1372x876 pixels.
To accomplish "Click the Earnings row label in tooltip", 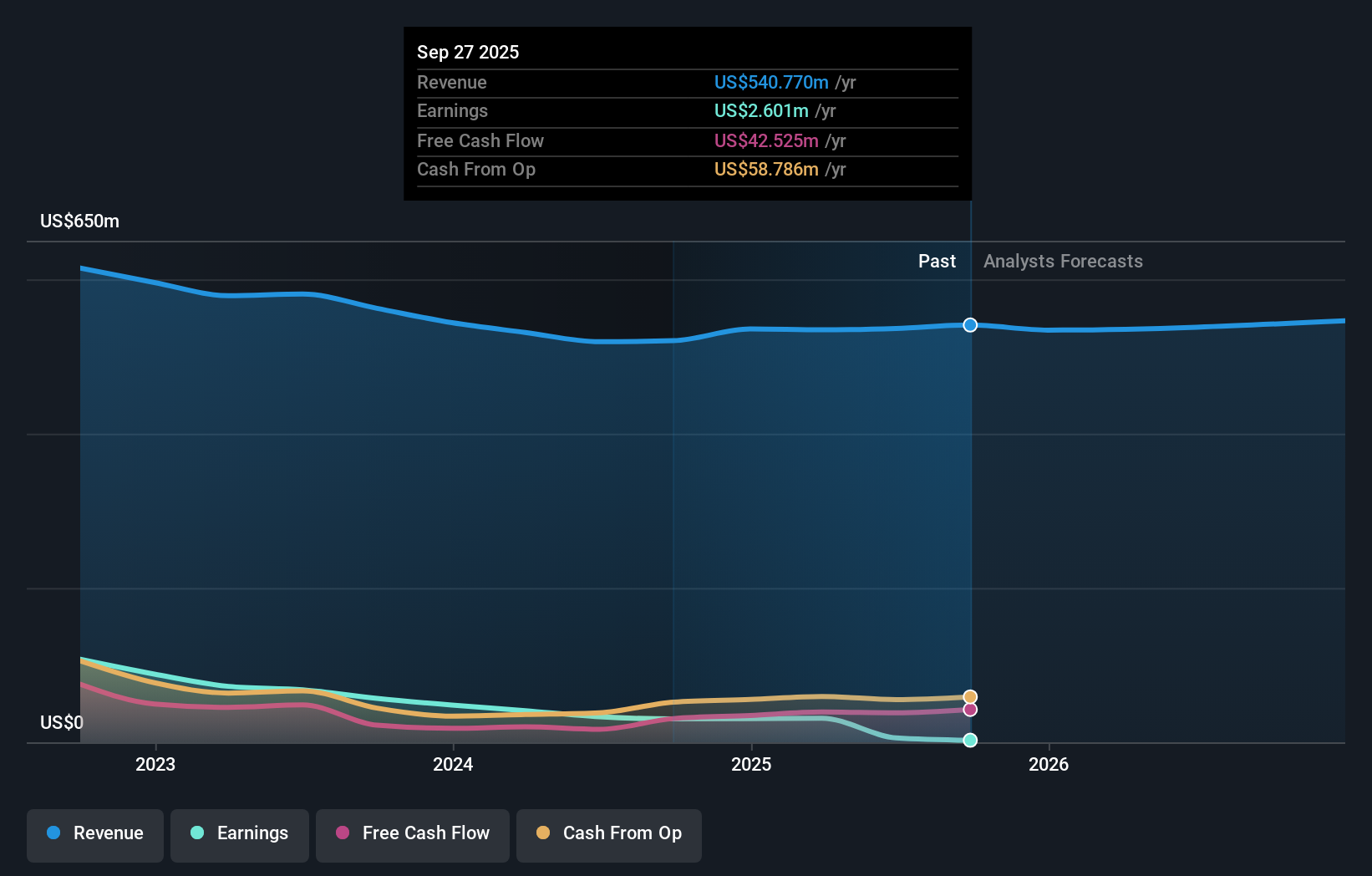I will tap(452, 110).
